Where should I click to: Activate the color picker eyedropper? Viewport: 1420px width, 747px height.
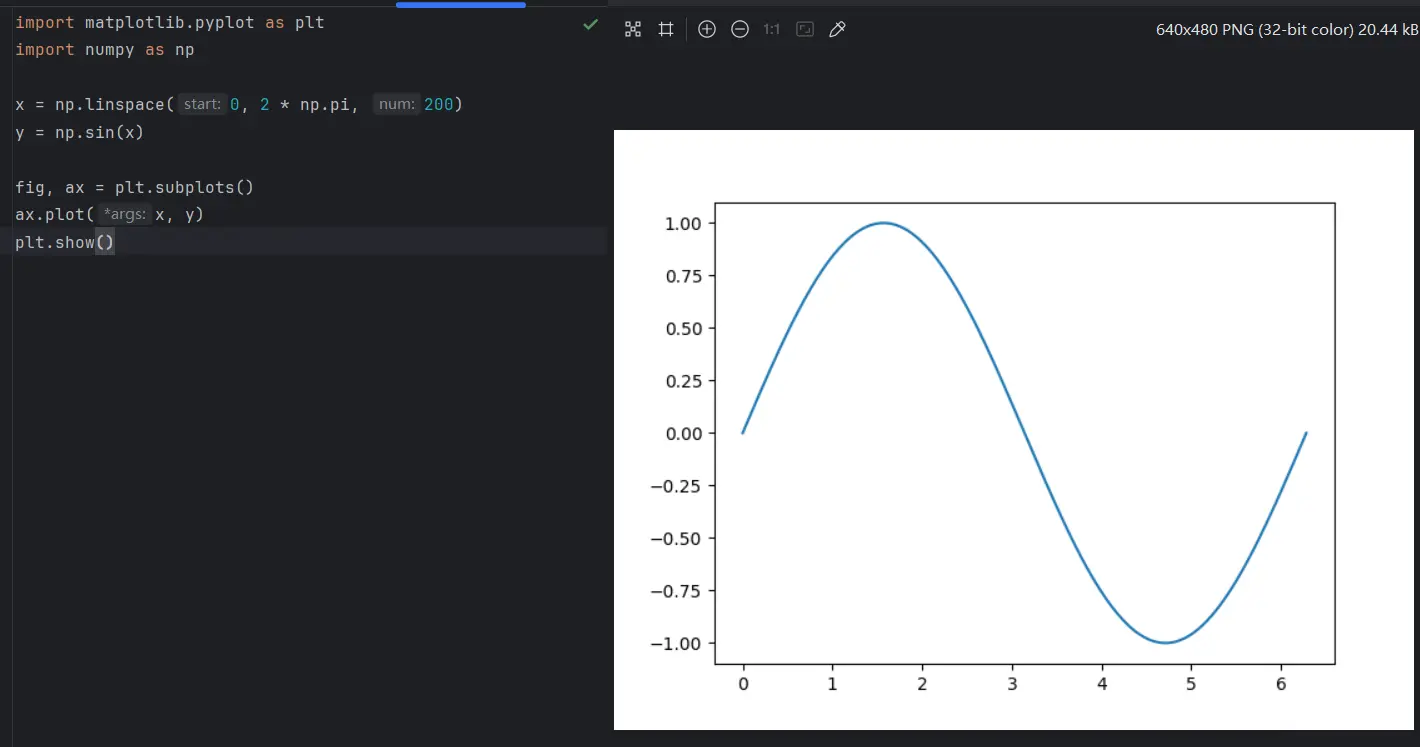click(838, 30)
